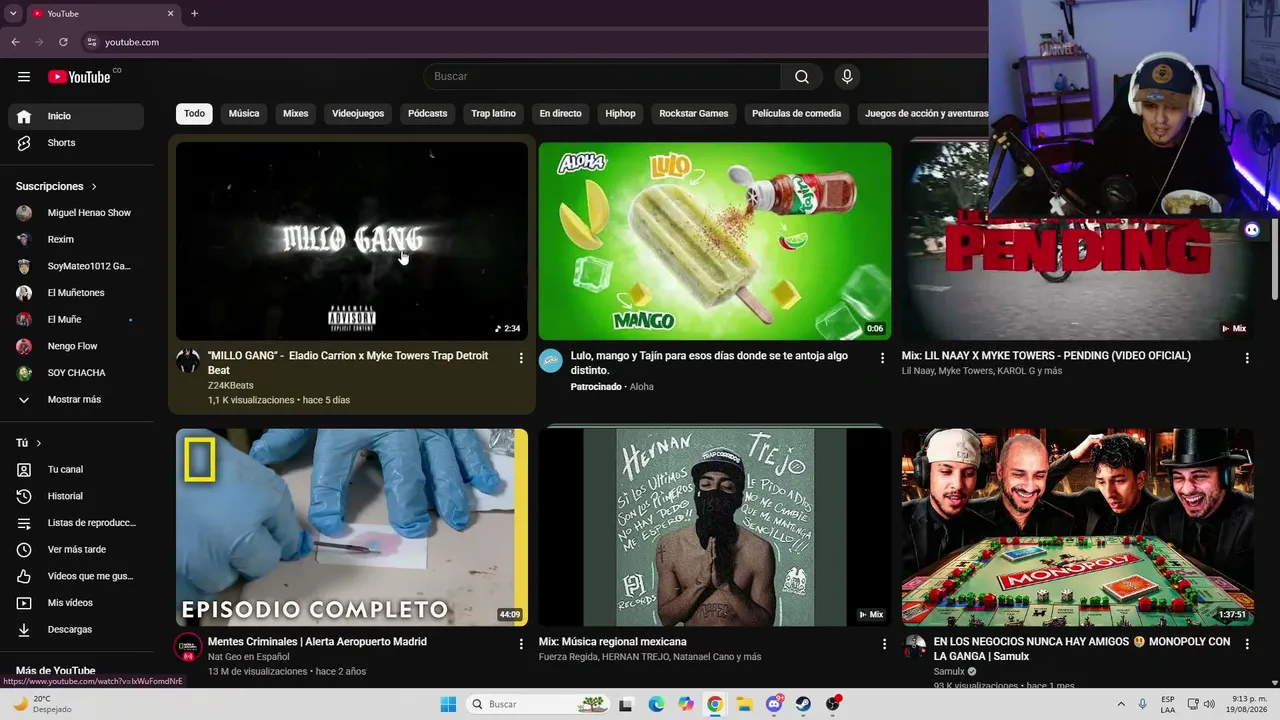Viewport: 1280px width, 720px height.
Task: Close the YouTube browser tab
Action: 170,13
